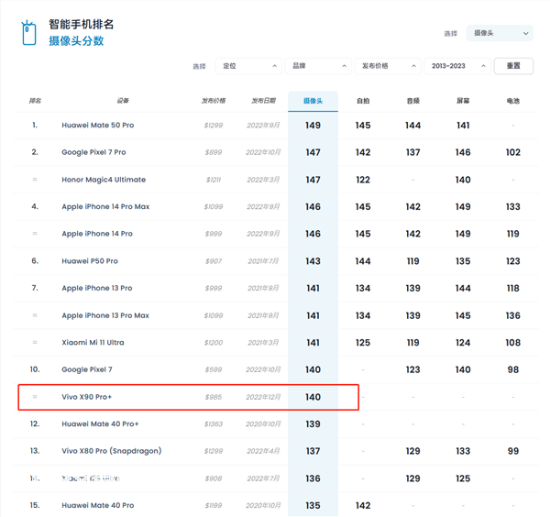Click camera score 143 for Huawei P50 Pro
The image size is (550, 517).
(x=313, y=261)
